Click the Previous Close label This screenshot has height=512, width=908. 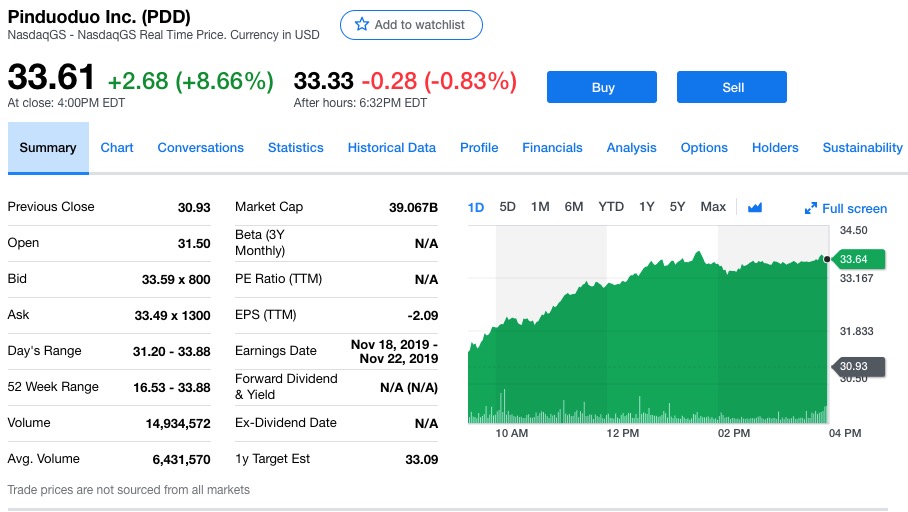[51, 207]
